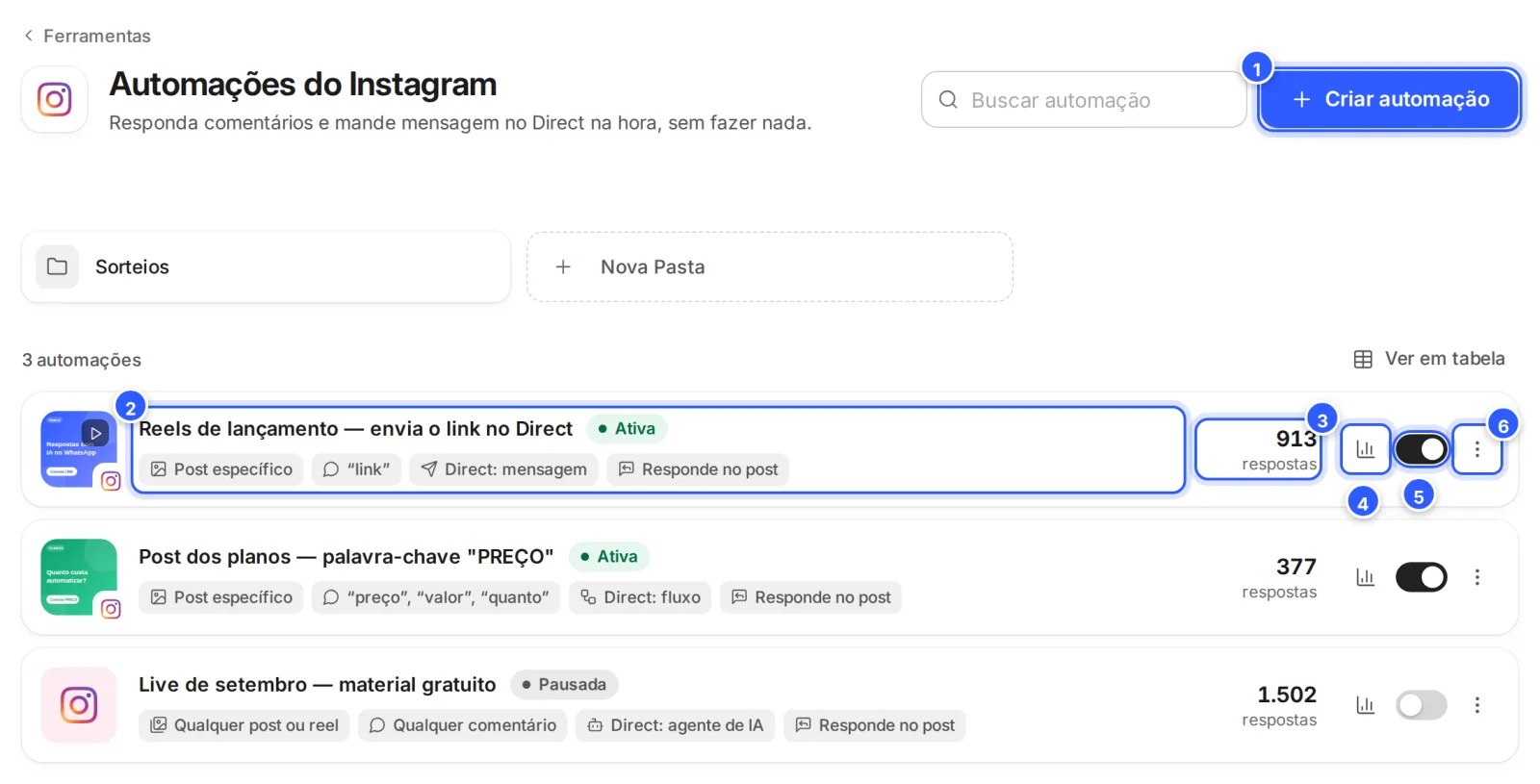This screenshot has height=784, width=1540.
Task: Click the Ativa badge on Reels de lançamento
Action: [627, 429]
